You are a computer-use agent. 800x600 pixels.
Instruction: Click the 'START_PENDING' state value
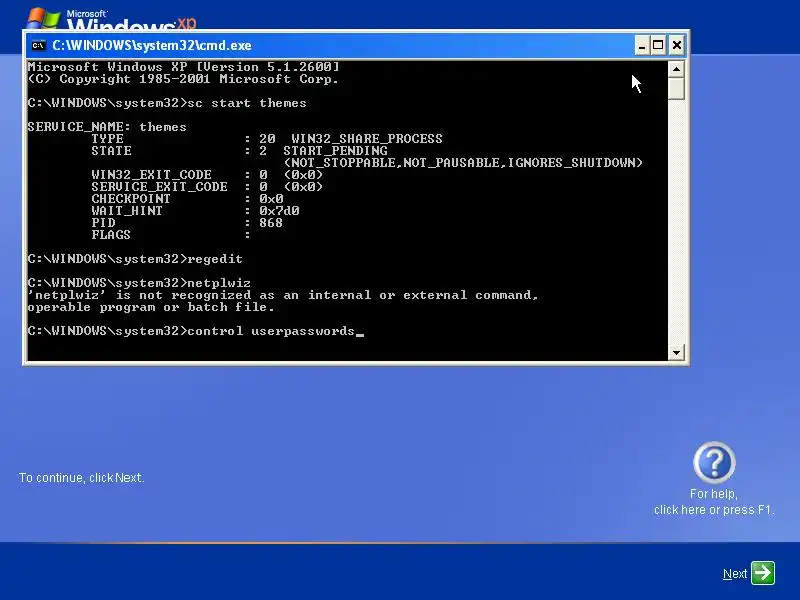pos(335,151)
